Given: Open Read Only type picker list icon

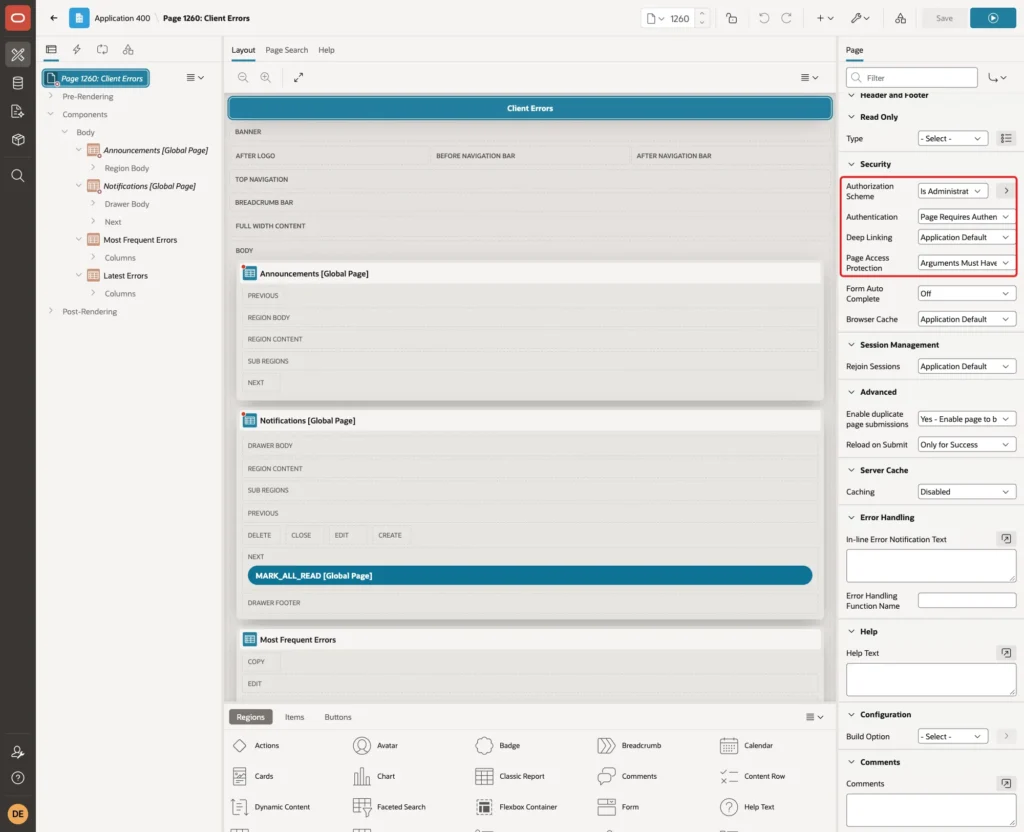Looking at the screenshot, I should [x=1006, y=138].
